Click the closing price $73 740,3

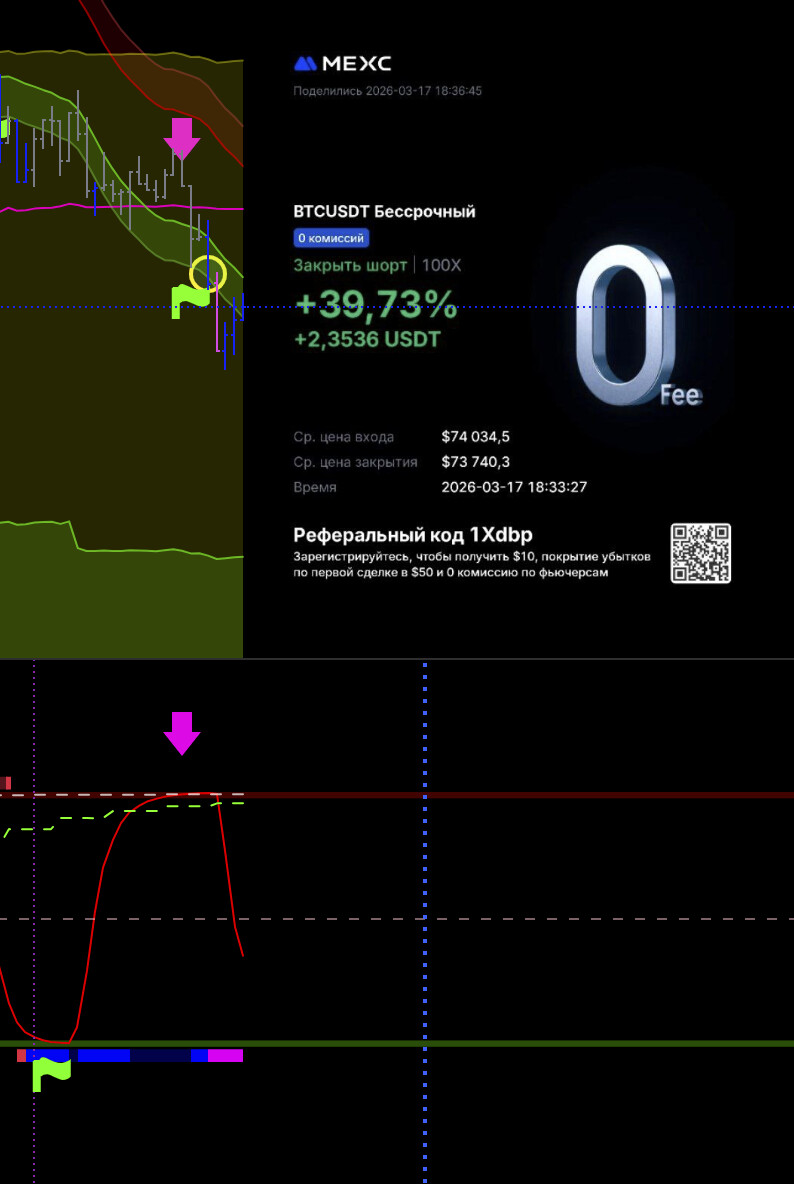475,462
